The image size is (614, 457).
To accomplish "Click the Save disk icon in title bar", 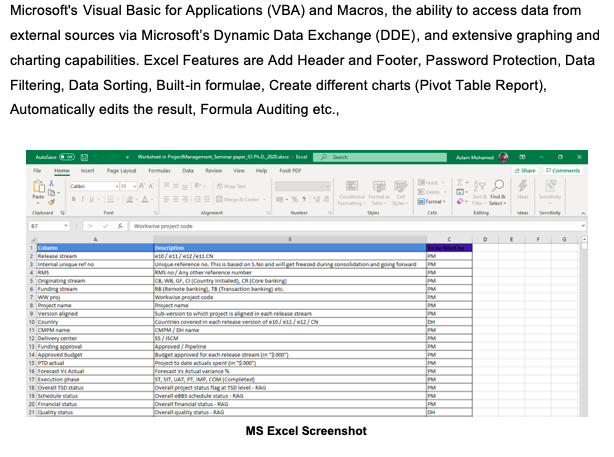I will pos(84,157).
